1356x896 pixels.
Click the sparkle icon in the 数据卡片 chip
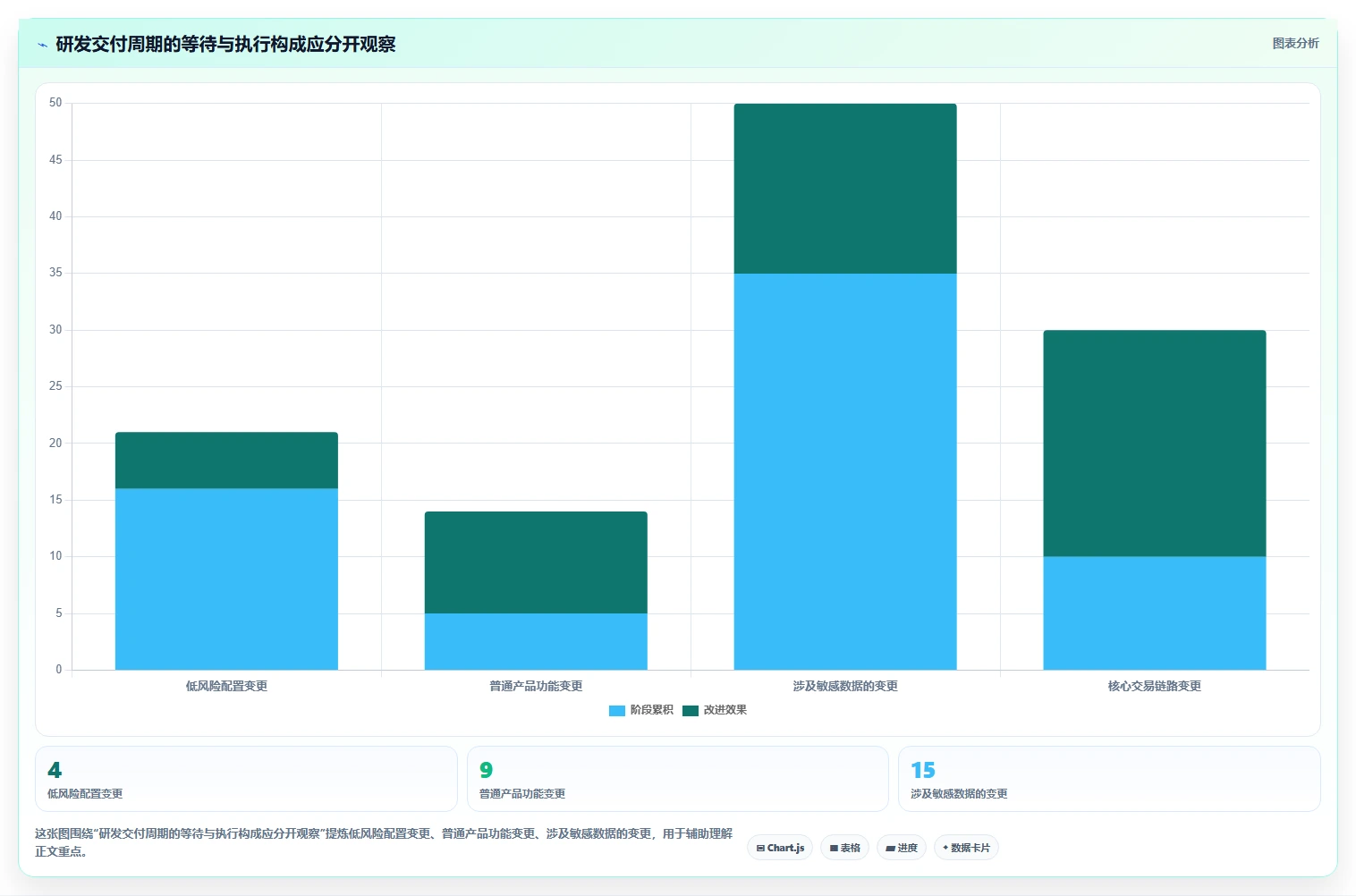click(945, 848)
